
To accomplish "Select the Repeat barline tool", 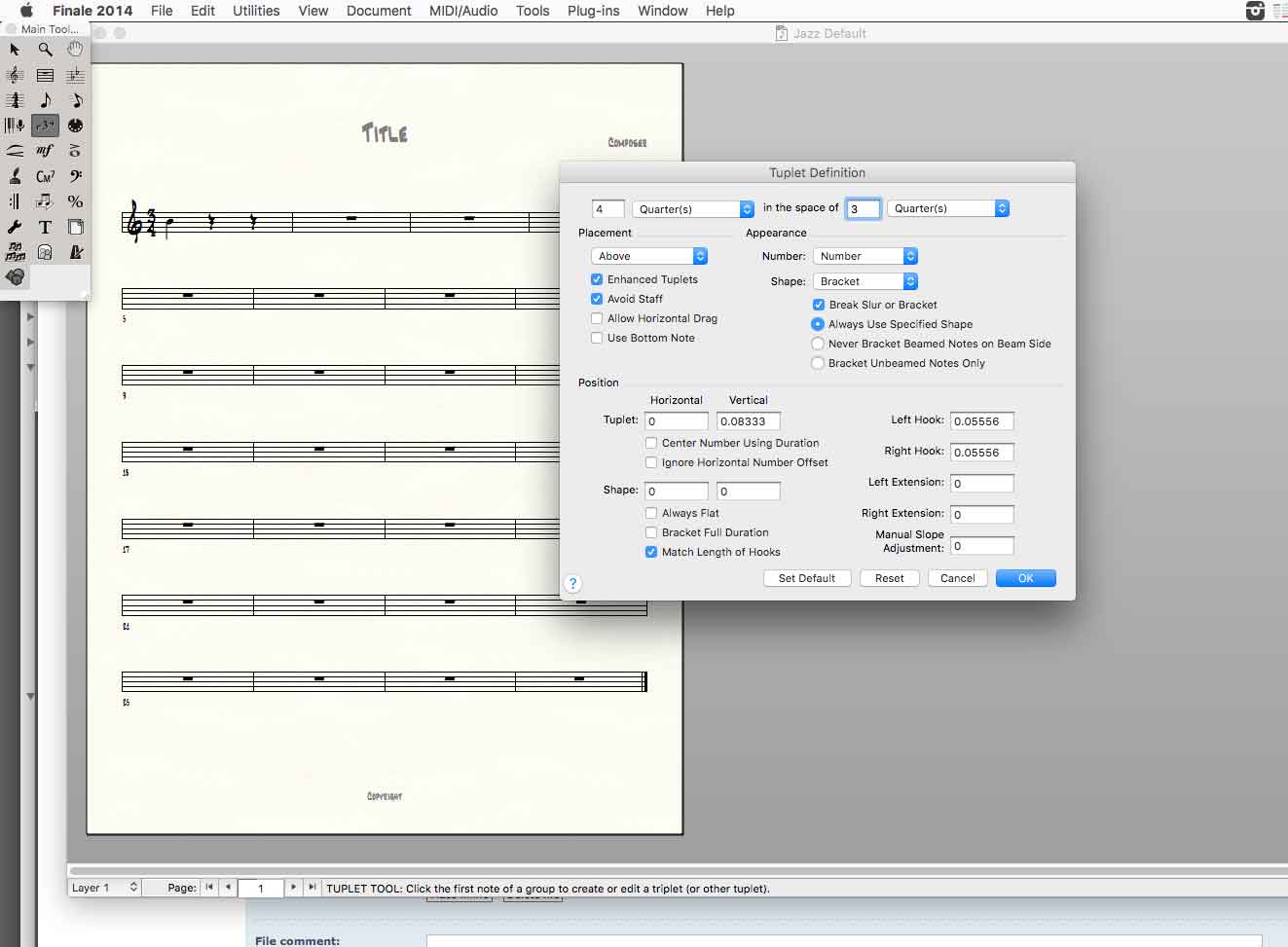I will point(15,201).
